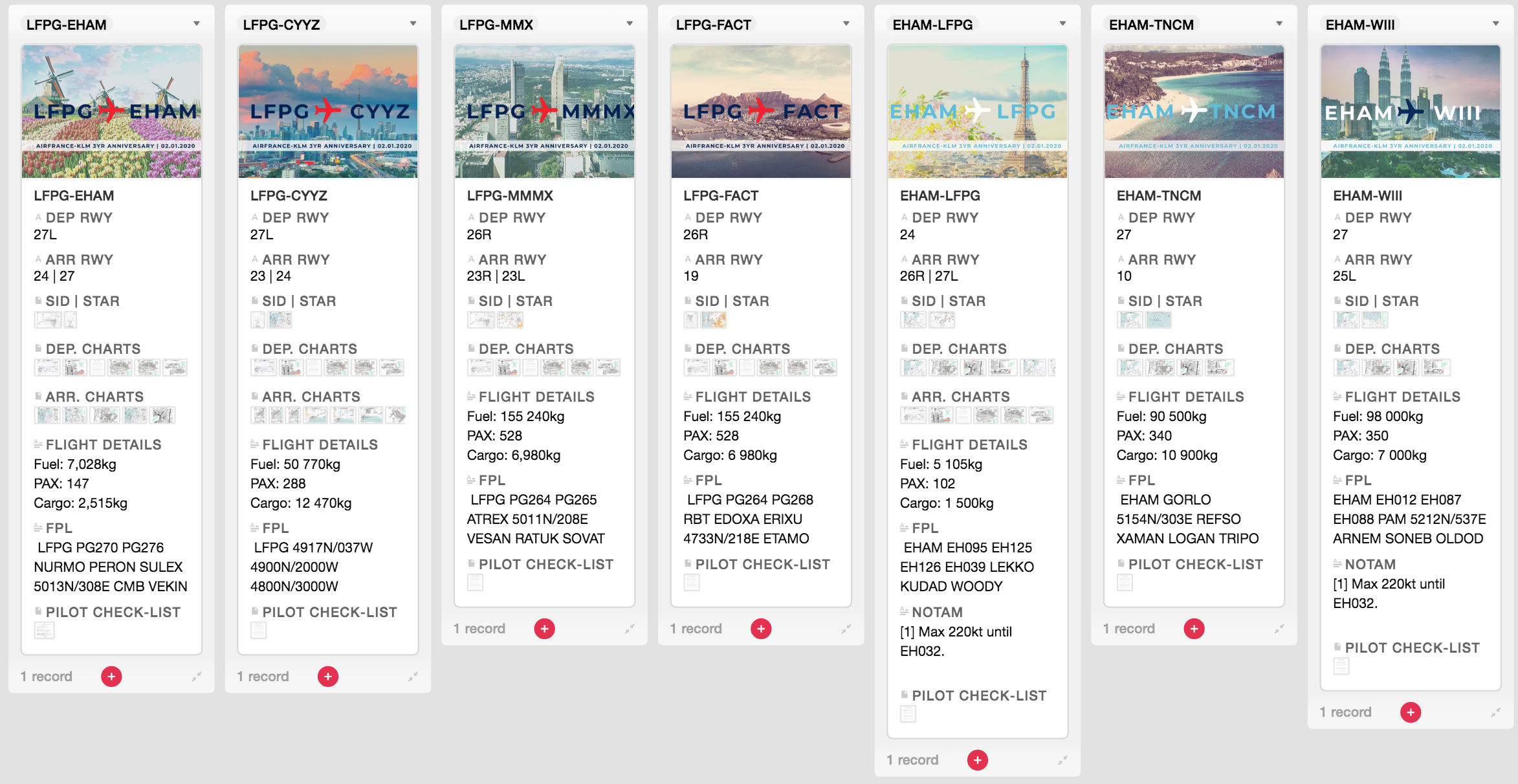The image size is (1518, 784).
Task: Open the LFPG-FACT card title
Action: [x=721, y=195]
